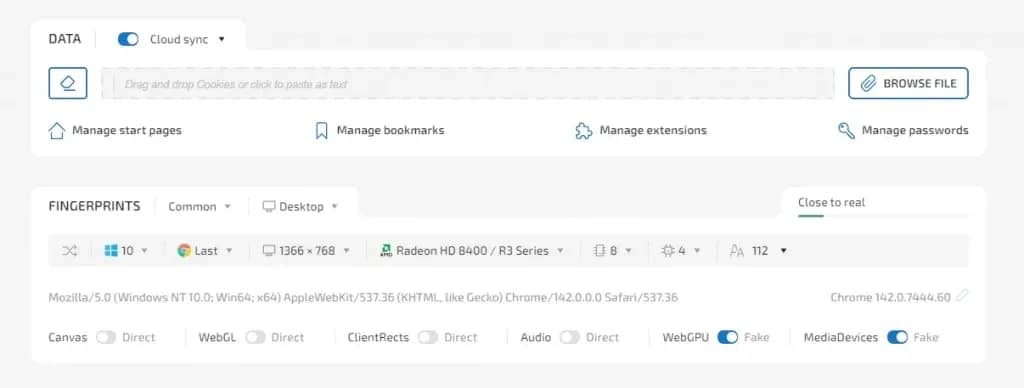Click the puzzle piece extensions icon
Image resolution: width=1024 pixels, height=388 pixels.
(x=583, y=131)
